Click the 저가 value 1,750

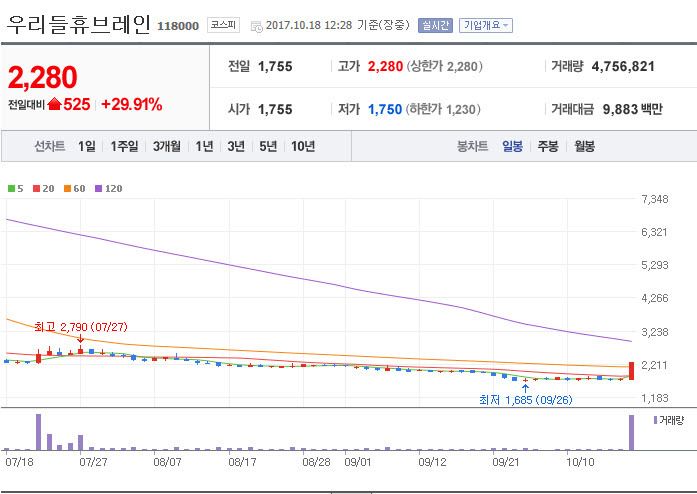click(385, 109)
